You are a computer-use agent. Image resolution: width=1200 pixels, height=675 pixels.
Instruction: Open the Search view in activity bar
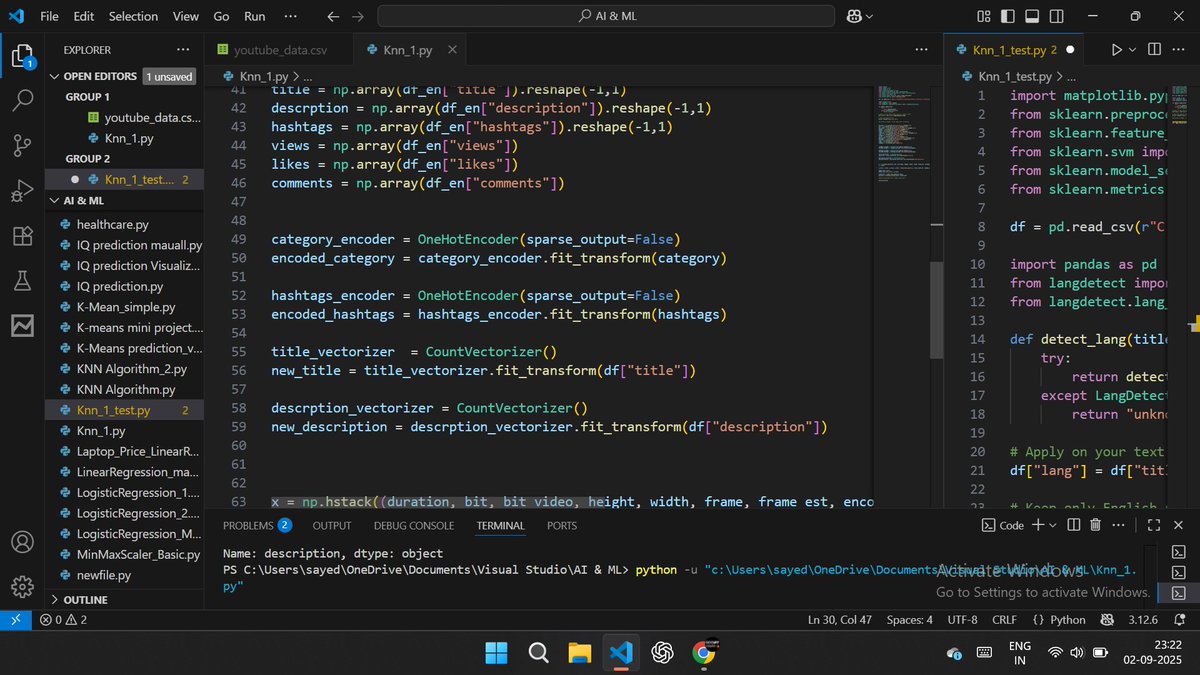click(22, 100)
